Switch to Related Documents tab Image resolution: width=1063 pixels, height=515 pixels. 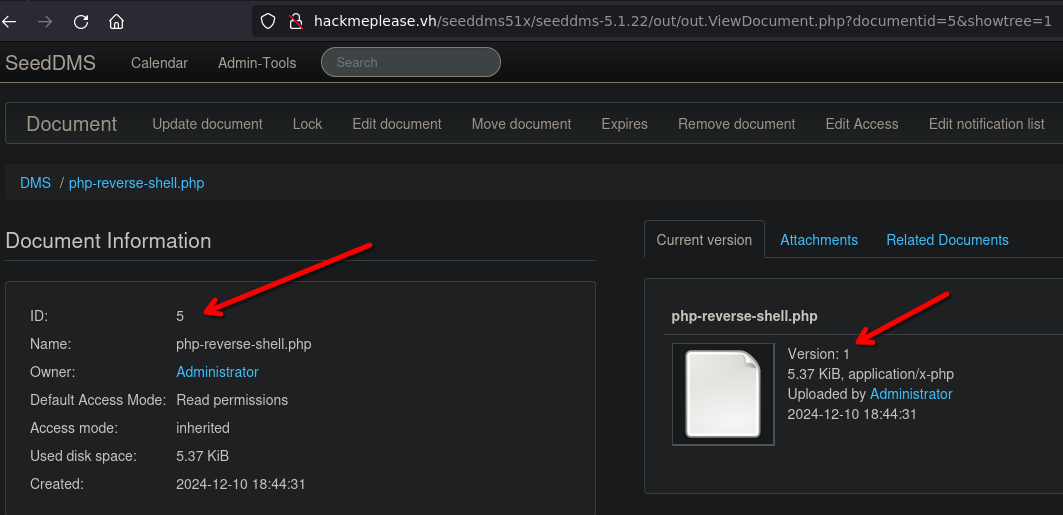click(x=947, y=240)
